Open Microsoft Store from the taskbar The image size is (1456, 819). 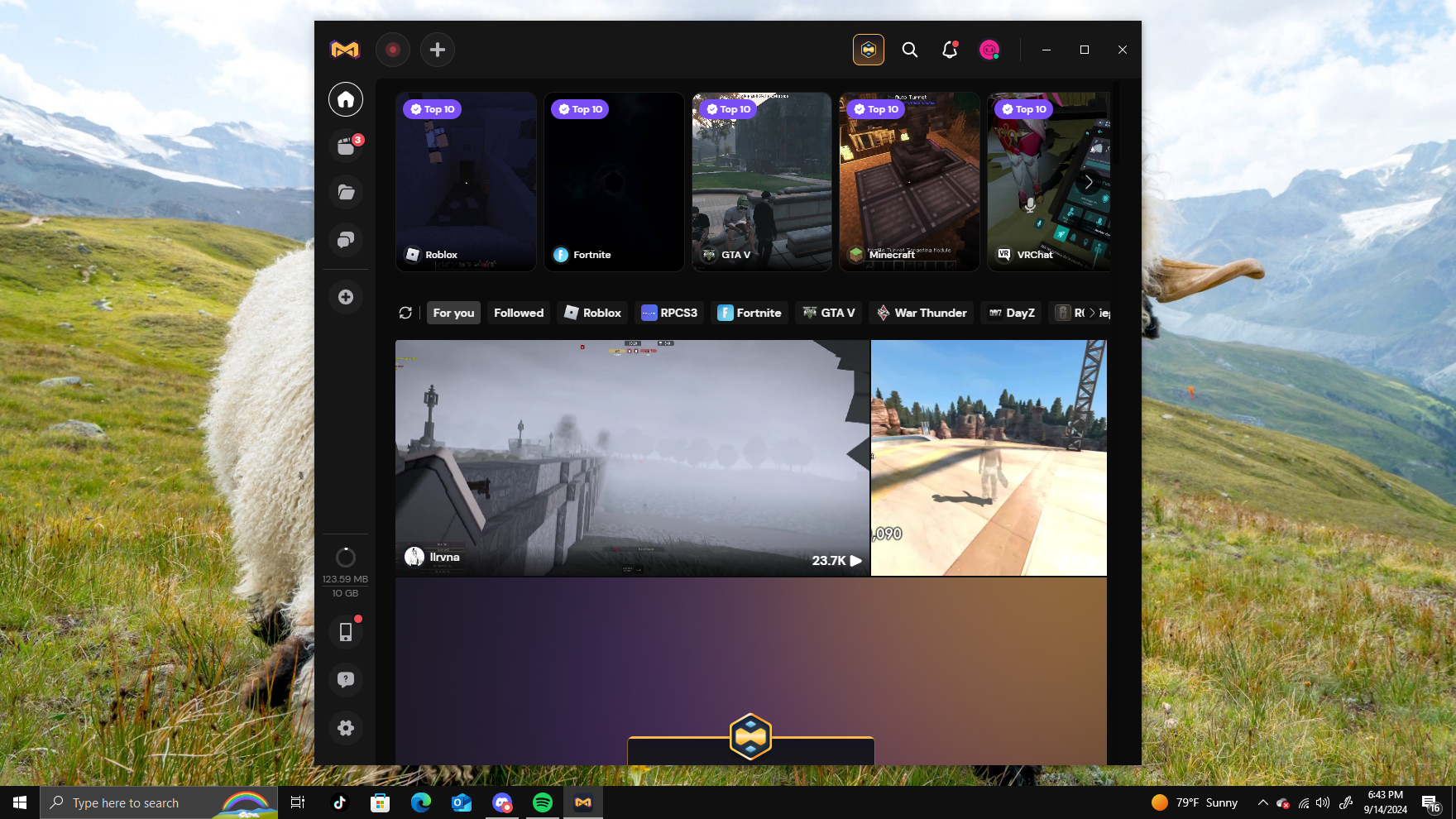pyautogui.click(x=380, y=802)
